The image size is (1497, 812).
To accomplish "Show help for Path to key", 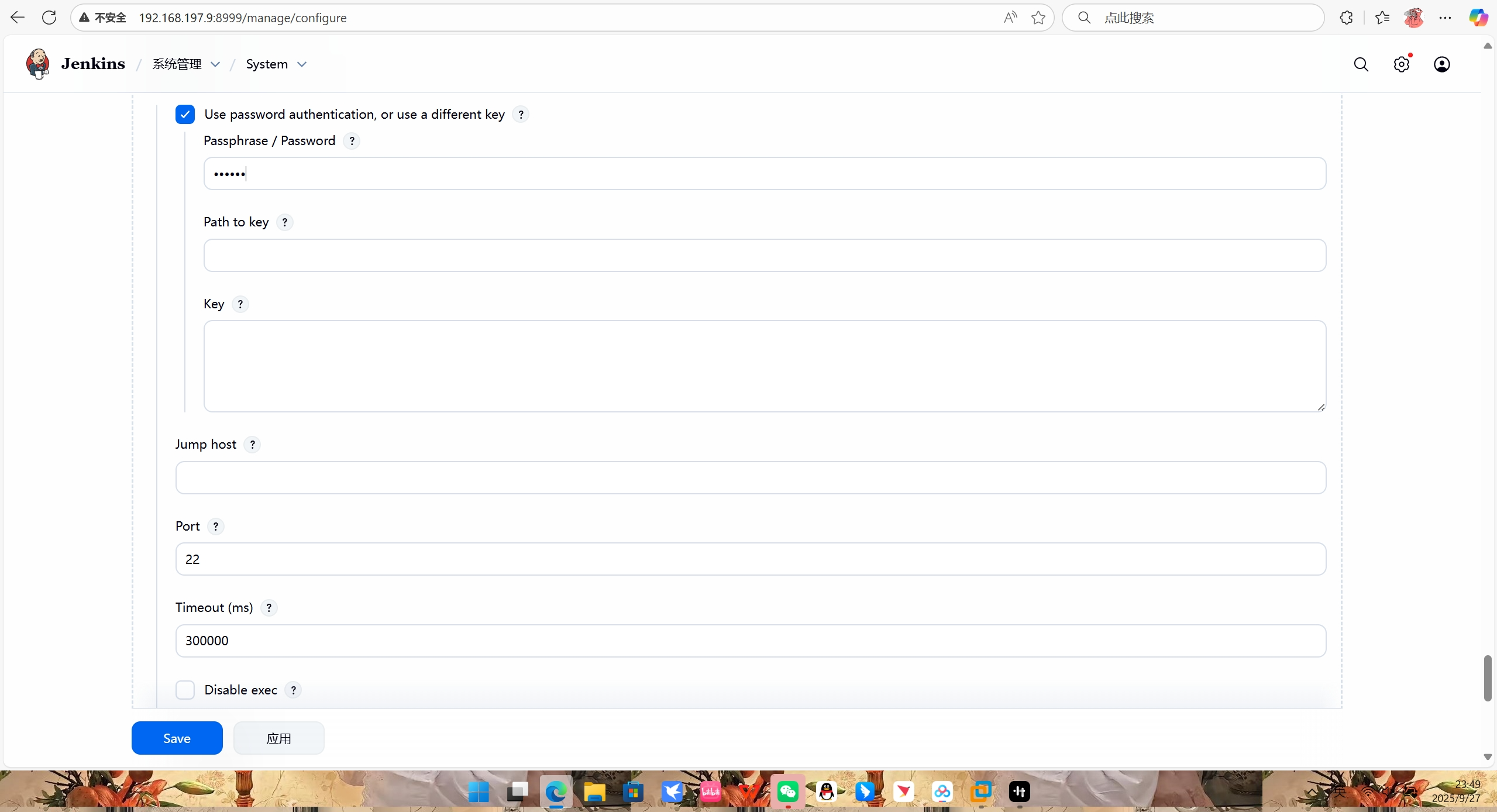I will (285, 222).
